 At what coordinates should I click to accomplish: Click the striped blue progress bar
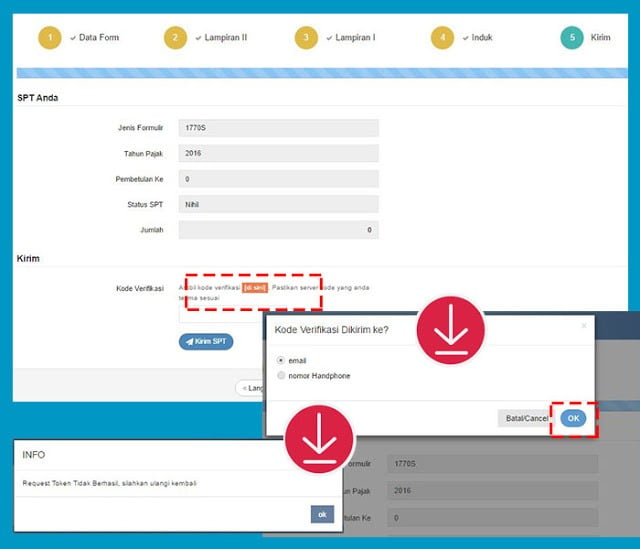322,73
